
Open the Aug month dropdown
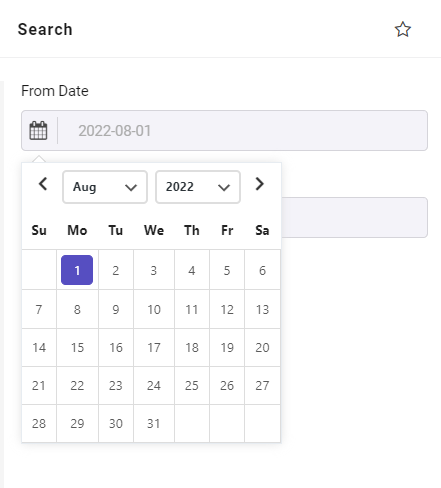(x=105, y=187)
